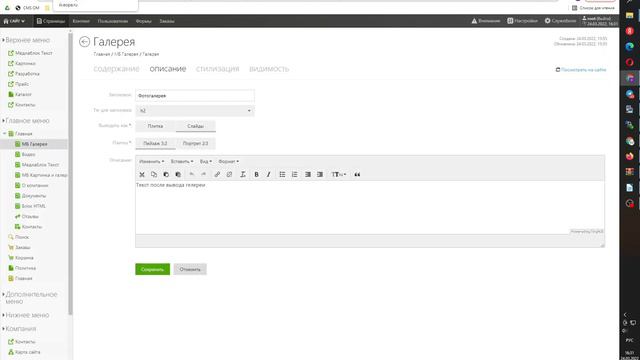Open the Страницы menu item
640x360 pixels.
pos(51,21)
